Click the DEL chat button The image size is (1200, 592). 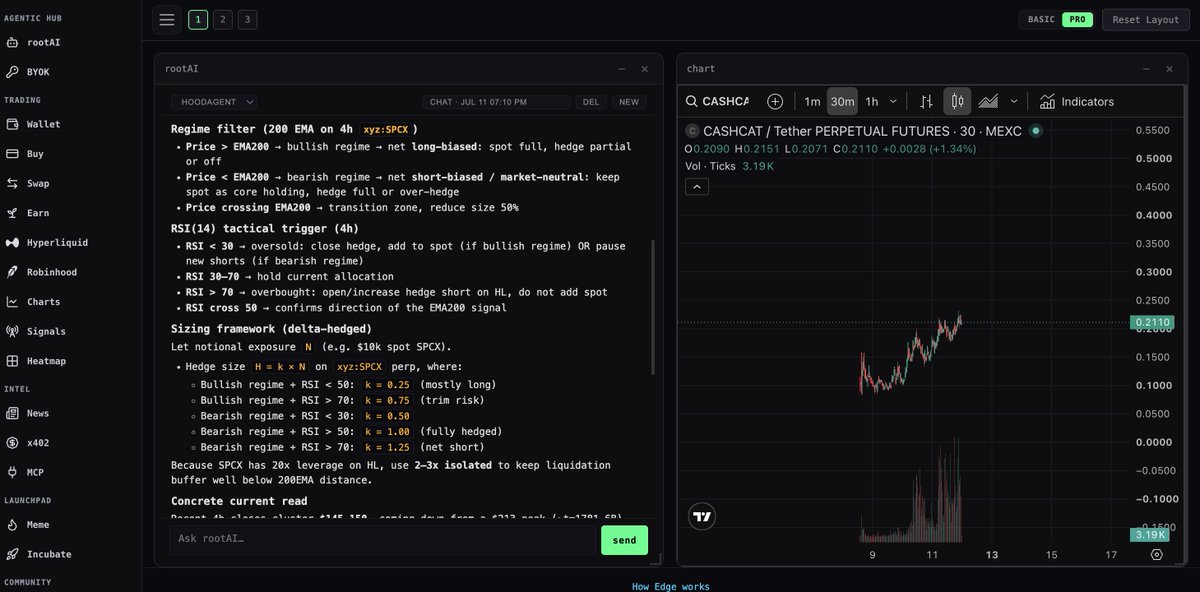pos(591,102)
